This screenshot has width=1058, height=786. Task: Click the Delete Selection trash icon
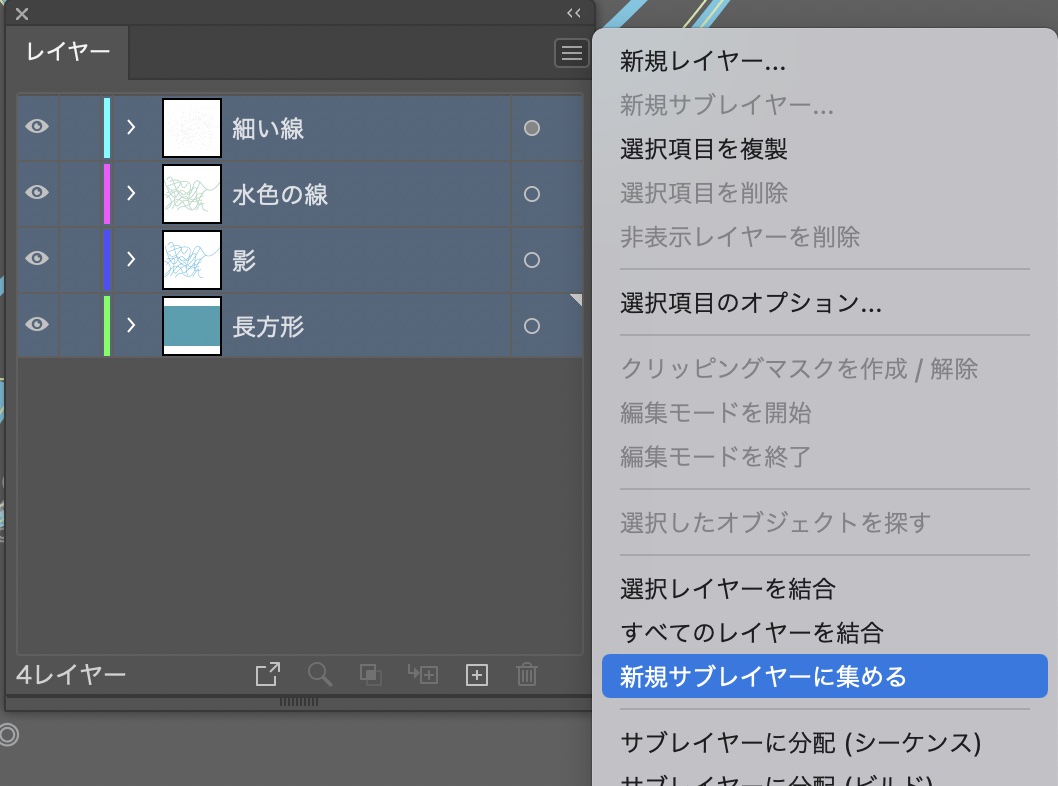[527, 675]
